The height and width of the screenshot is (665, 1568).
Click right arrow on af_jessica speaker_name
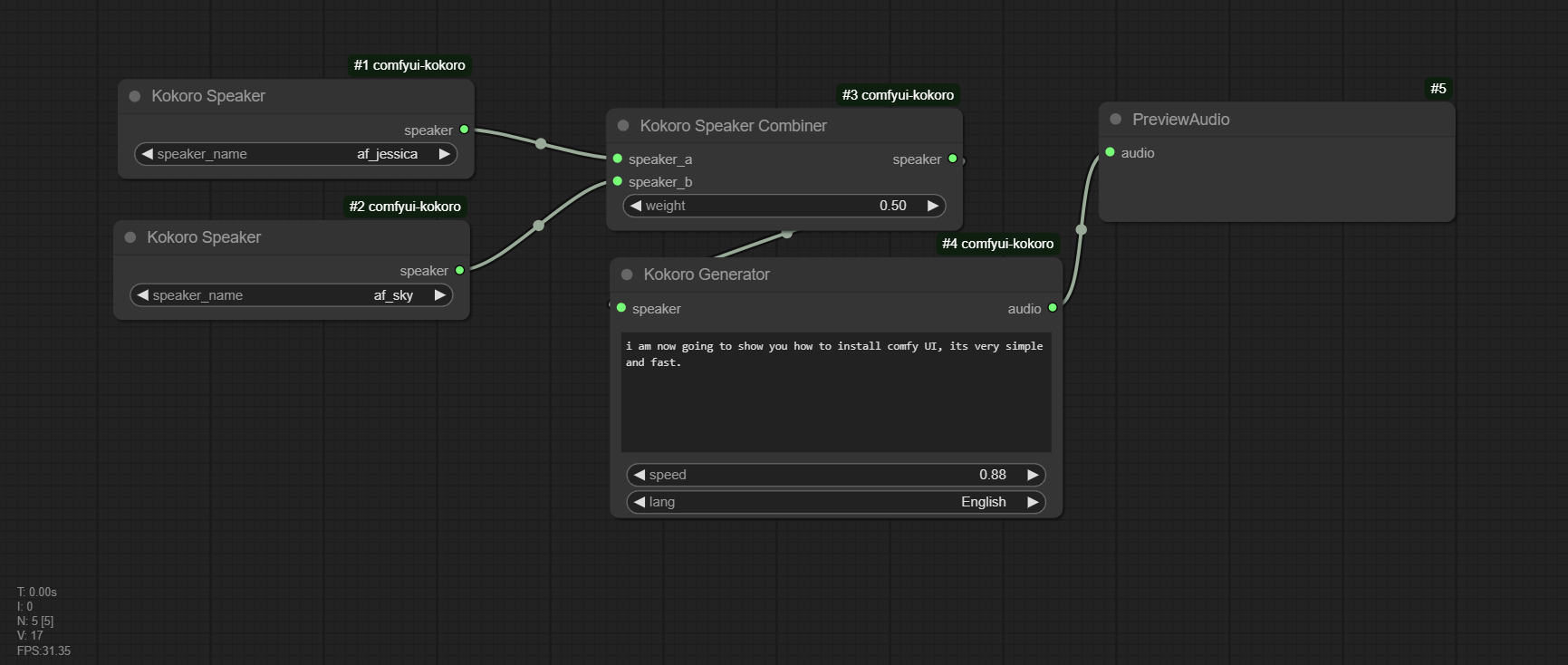coord(444,154)
